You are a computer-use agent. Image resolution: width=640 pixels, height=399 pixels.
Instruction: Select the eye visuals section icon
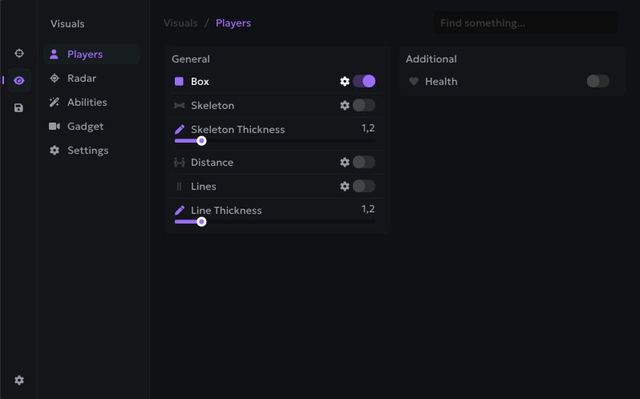coord(19,80)
